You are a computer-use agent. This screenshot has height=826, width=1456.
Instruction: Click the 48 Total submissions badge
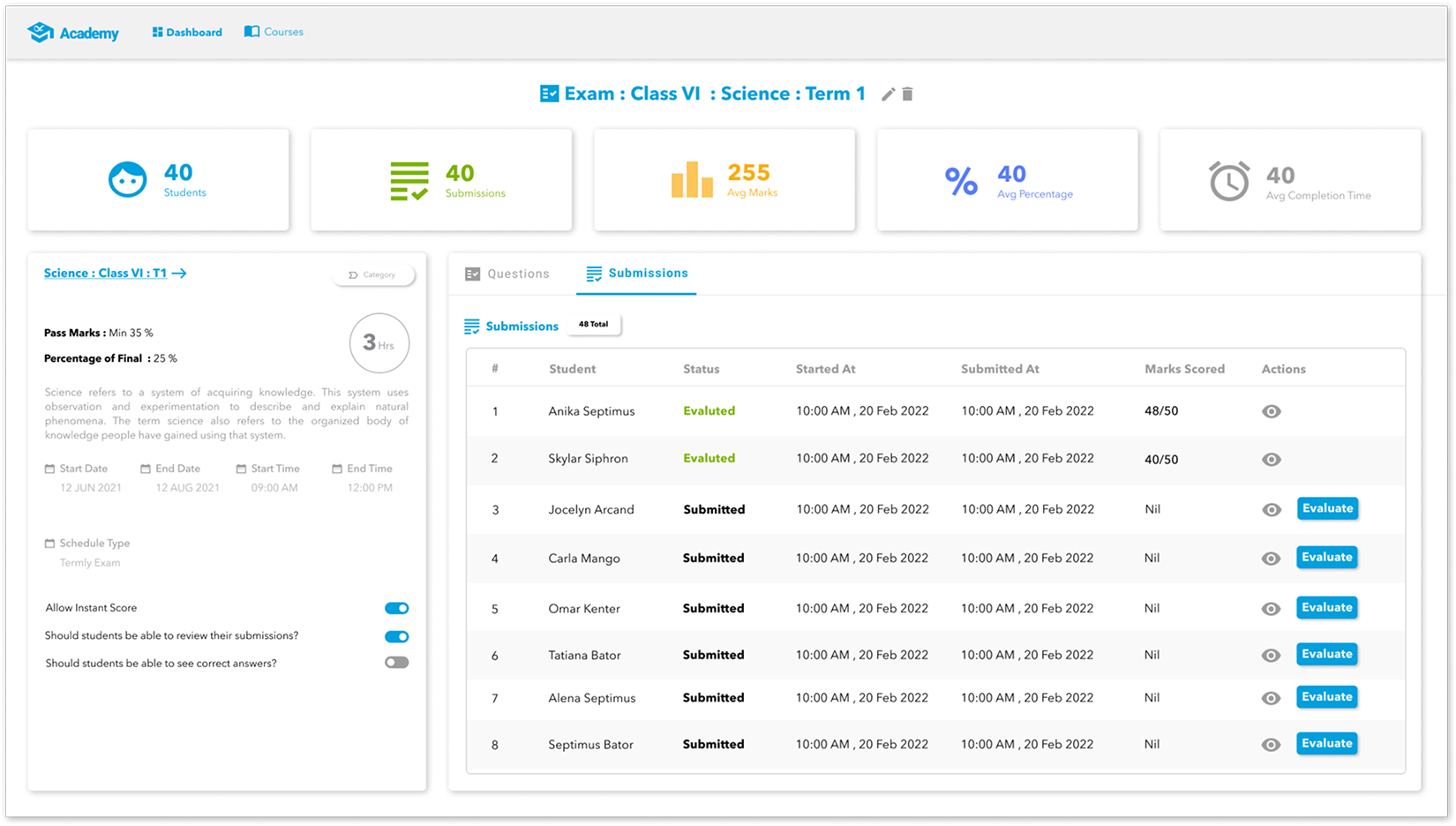593,325
